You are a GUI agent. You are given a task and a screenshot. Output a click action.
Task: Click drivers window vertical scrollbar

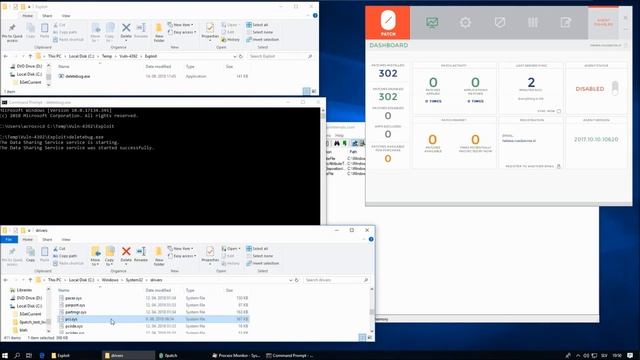372,310
